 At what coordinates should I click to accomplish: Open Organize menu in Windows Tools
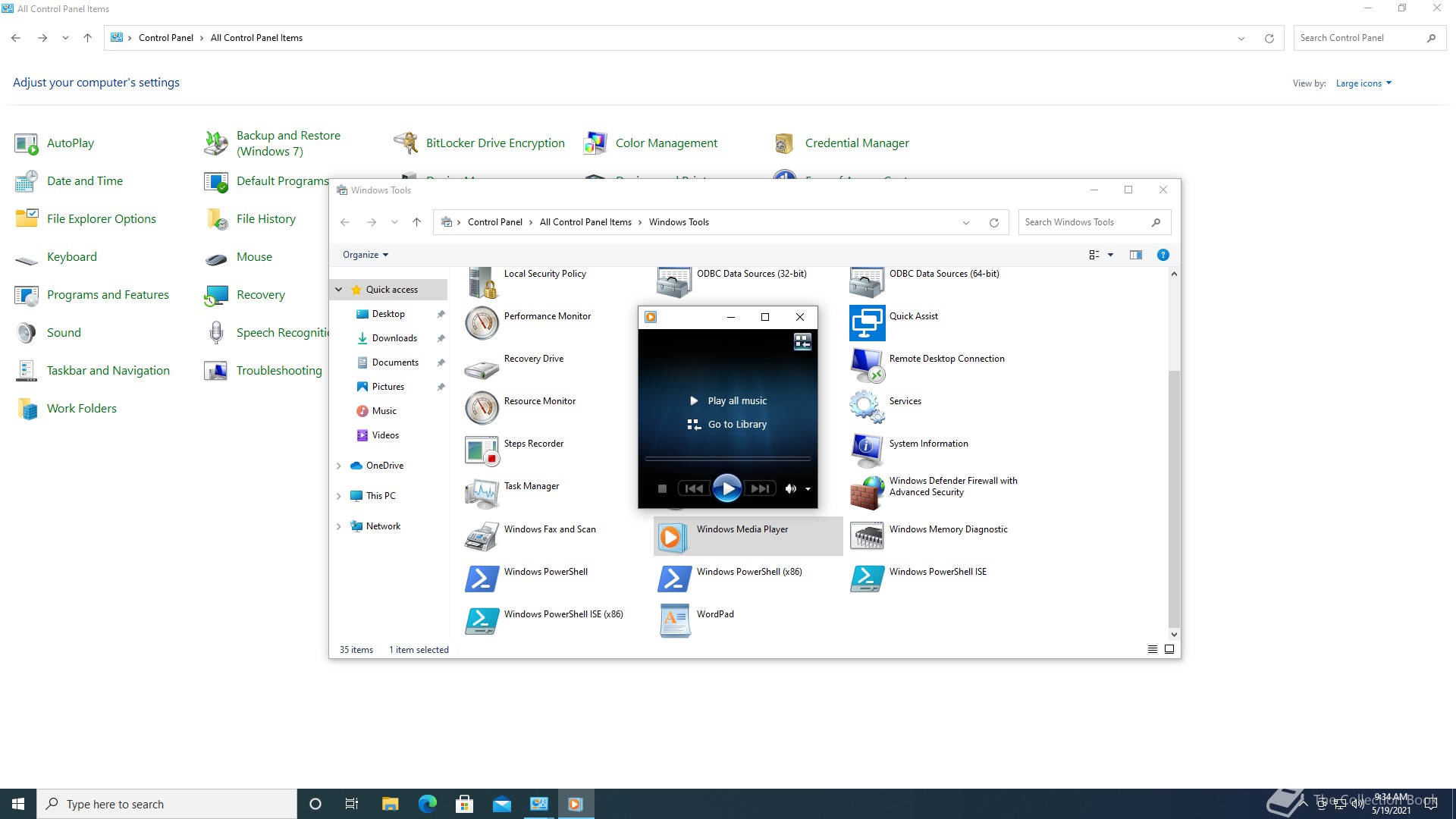coord(365,255)
